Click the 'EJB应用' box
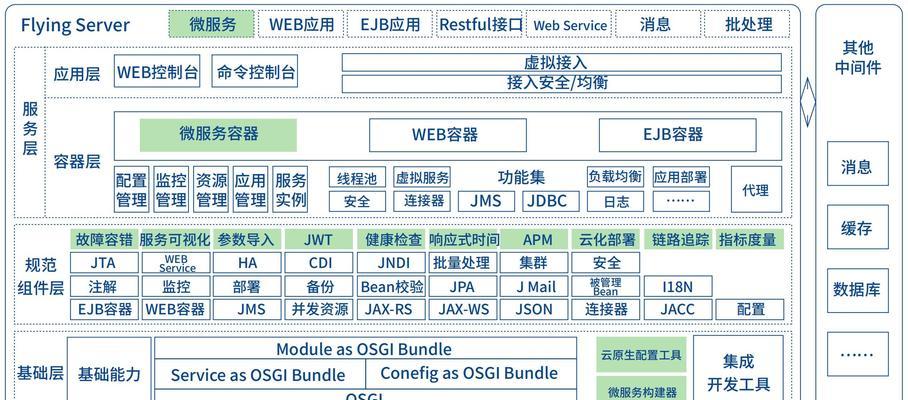Image resolution: width=908 pixels, height=400 pixels. (390, 24)
